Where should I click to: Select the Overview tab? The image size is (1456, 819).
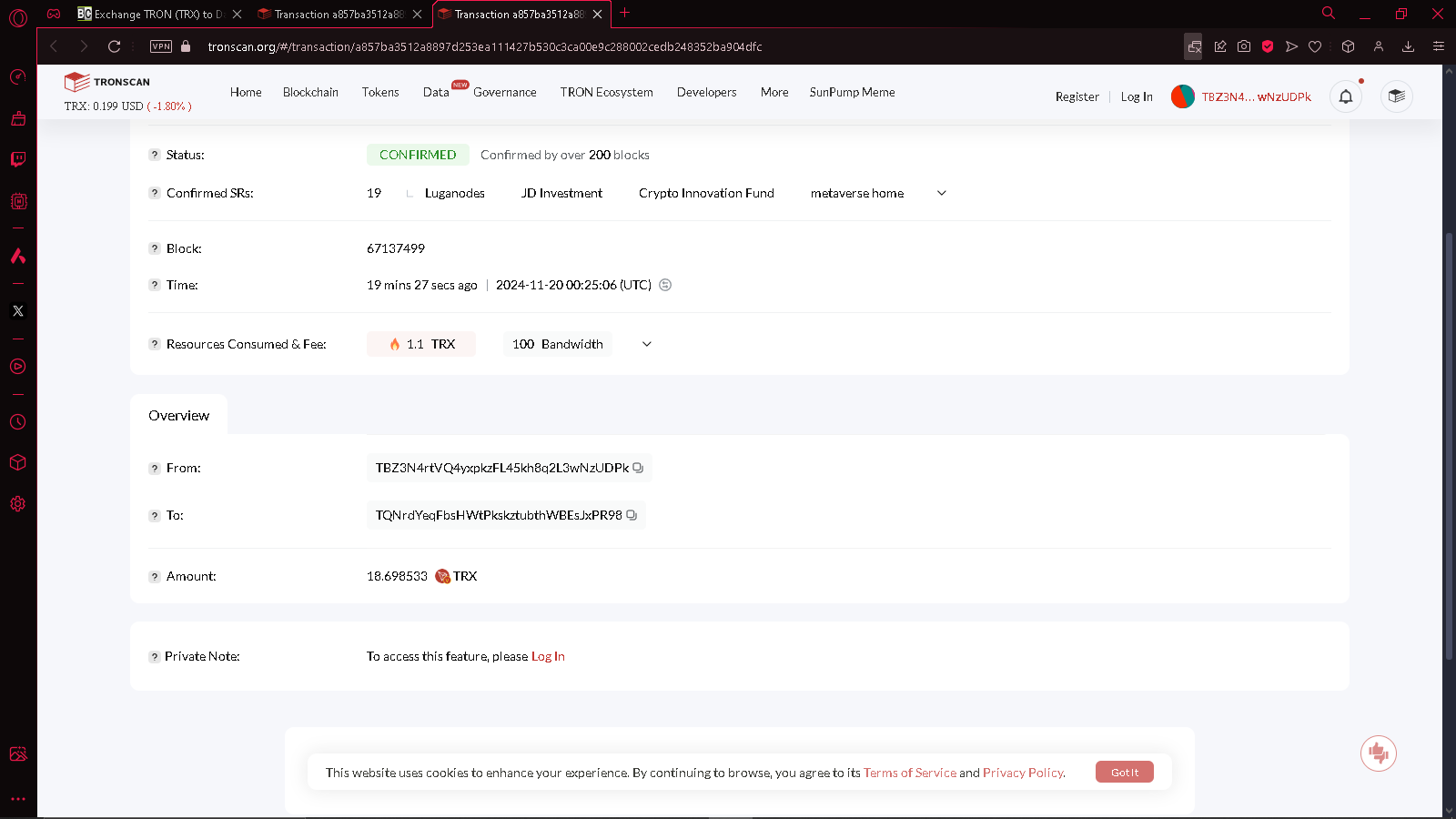[x=179, y=415]
